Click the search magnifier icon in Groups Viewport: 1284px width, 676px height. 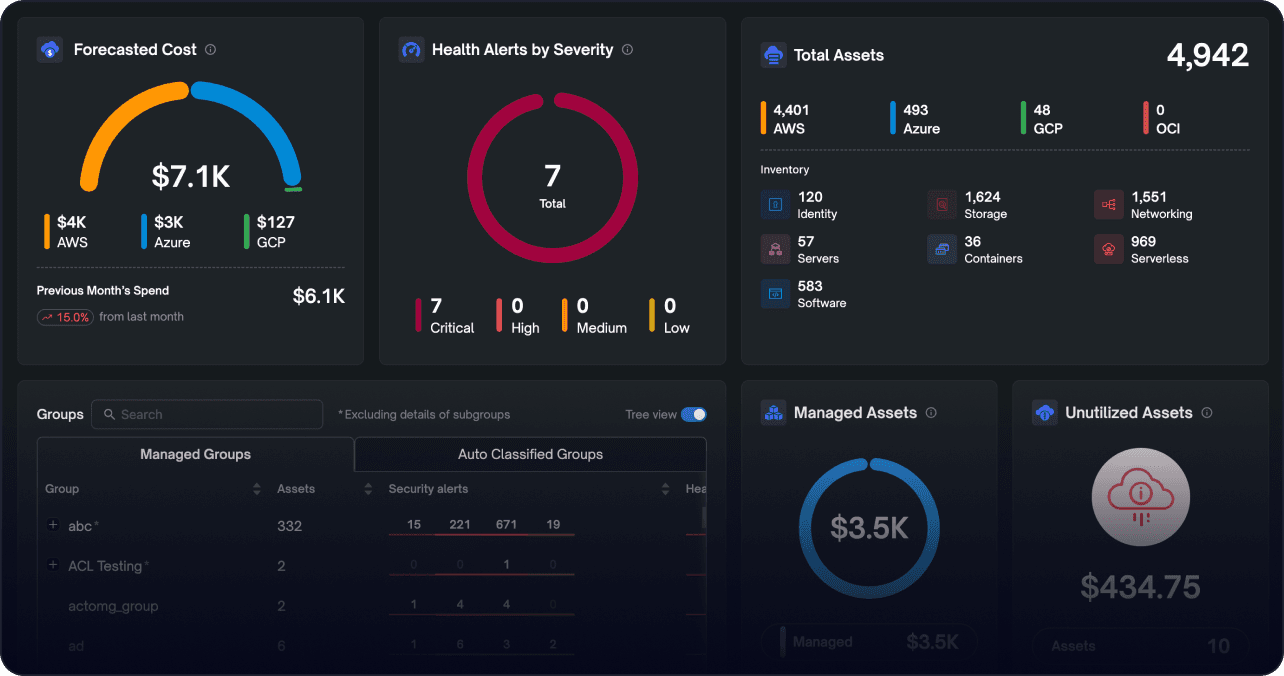point(109,414)
